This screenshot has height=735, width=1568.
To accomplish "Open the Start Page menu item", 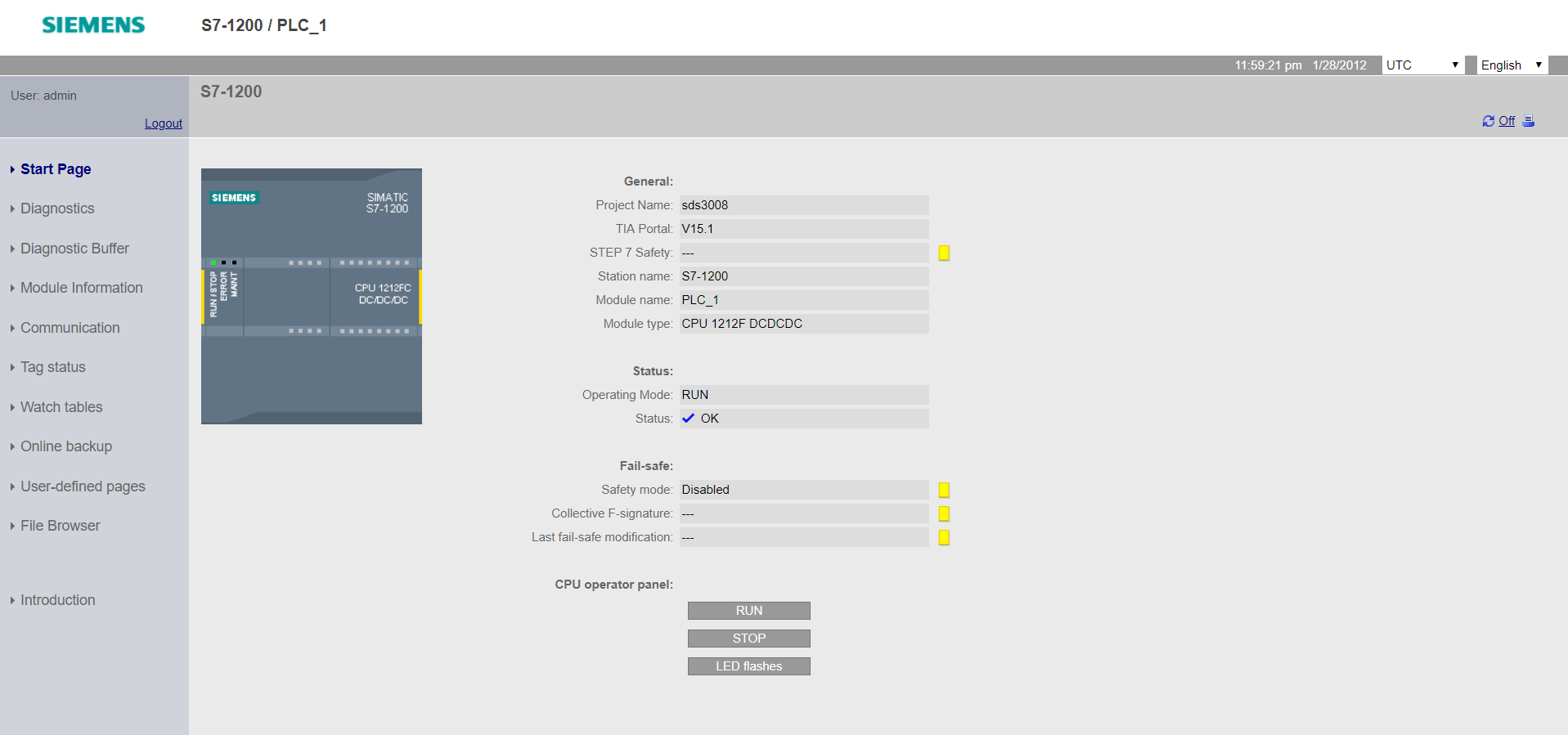I will 56,169.
